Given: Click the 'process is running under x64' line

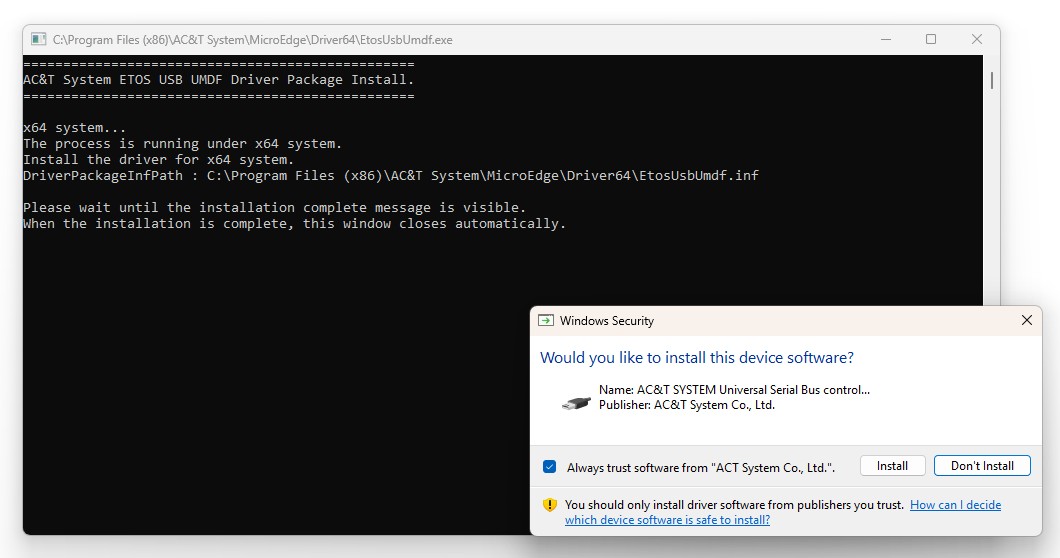Looking at the screenshot, I should (x=183, y=144).
